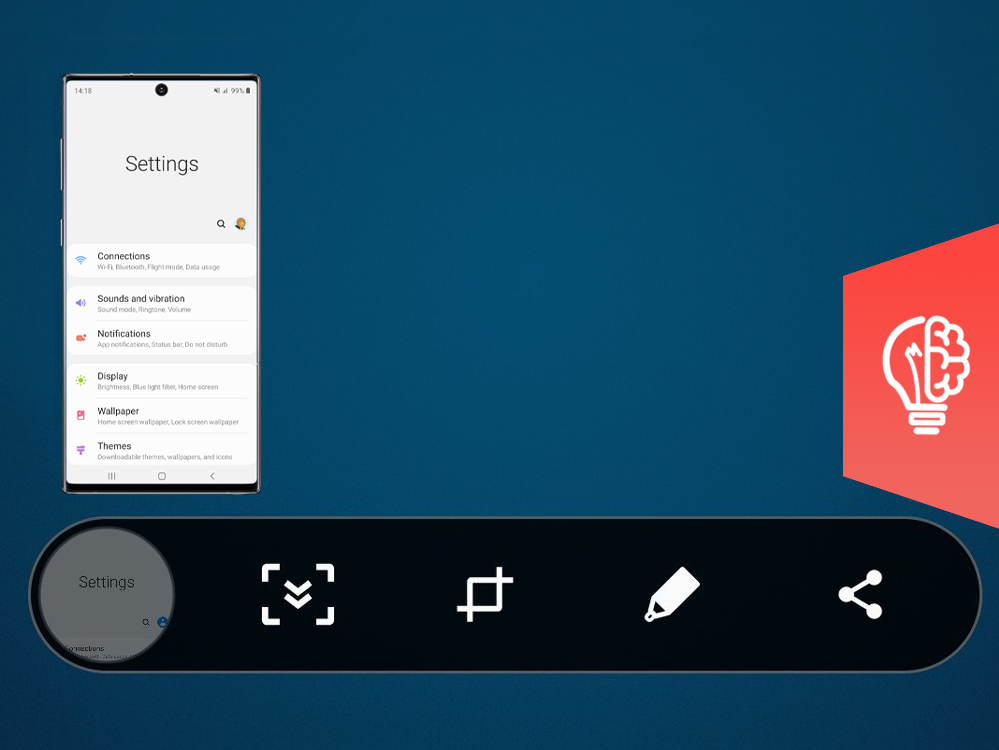999x750 pixels.
Task: Tap the scroll capture icon
Action: [x=297, y=594]
